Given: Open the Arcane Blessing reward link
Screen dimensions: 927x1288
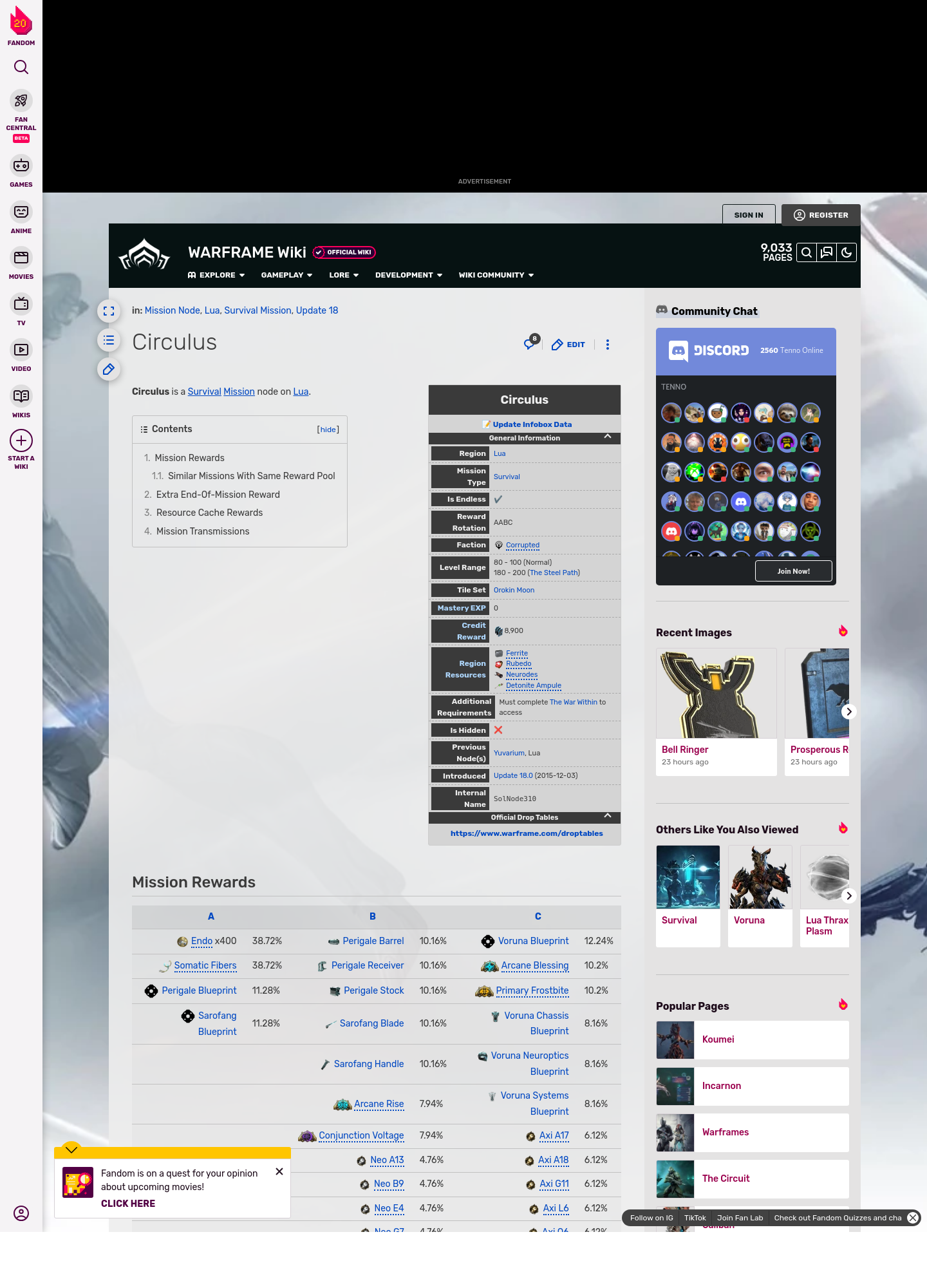Looking at the screenshot, I should pos(535,965).
